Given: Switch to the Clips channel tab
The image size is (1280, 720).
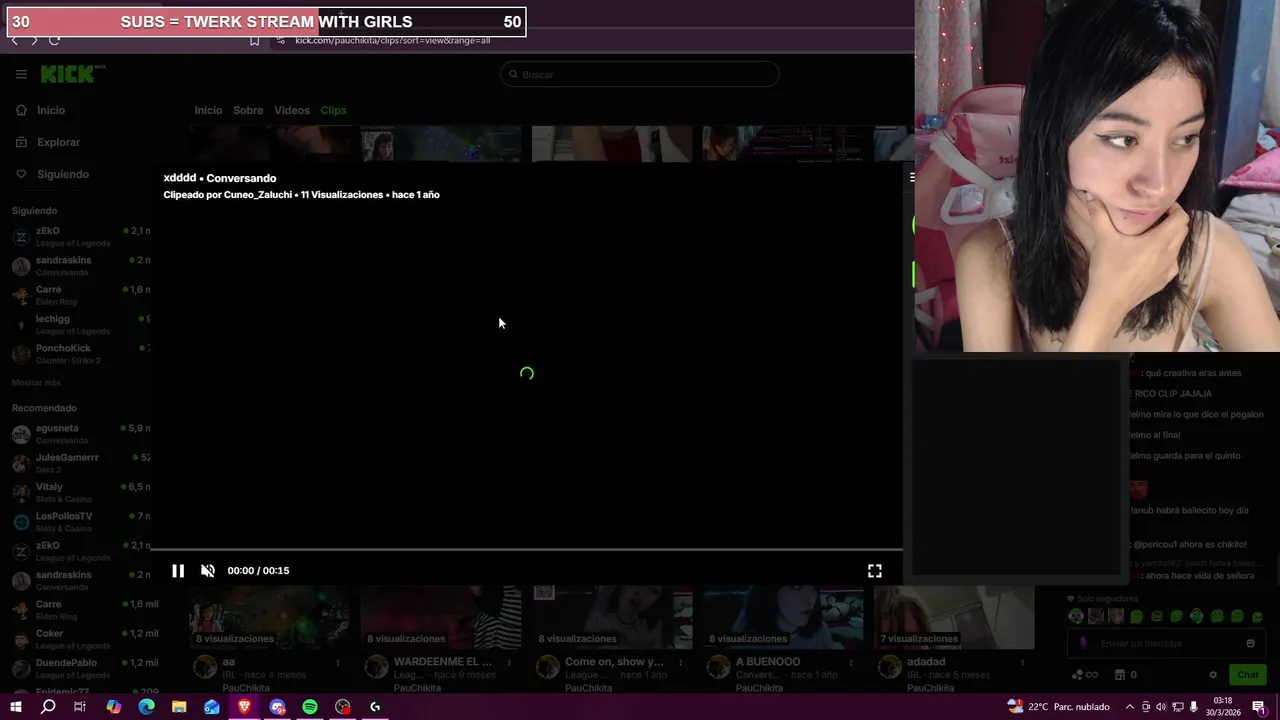Looking at the screenshot, I should [x=333, y=110].
